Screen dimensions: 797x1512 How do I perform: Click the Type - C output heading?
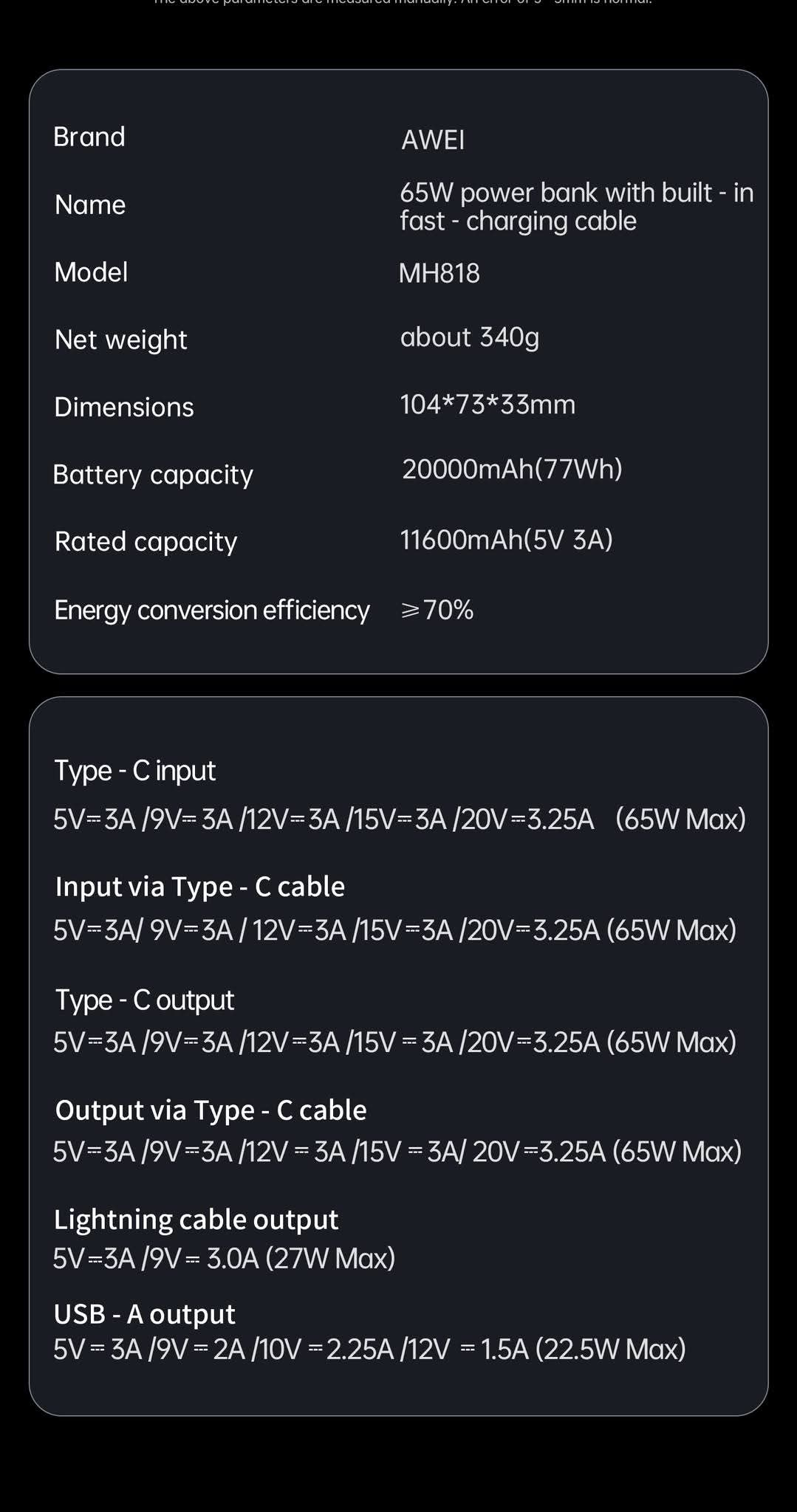[x=145, y=1000]
